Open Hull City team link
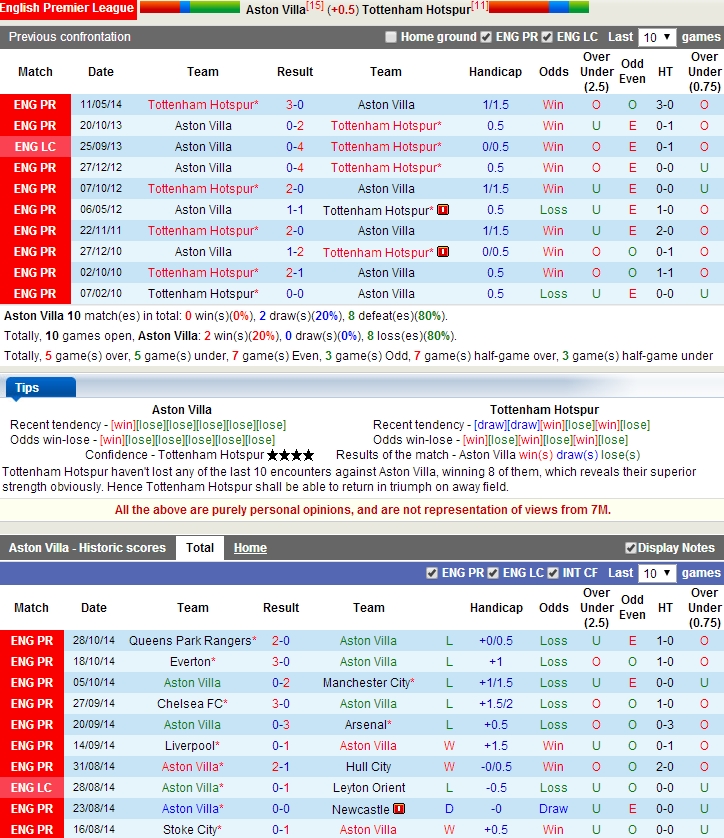Viewport: 724px width, 838px height. click(x=368, y=766)
